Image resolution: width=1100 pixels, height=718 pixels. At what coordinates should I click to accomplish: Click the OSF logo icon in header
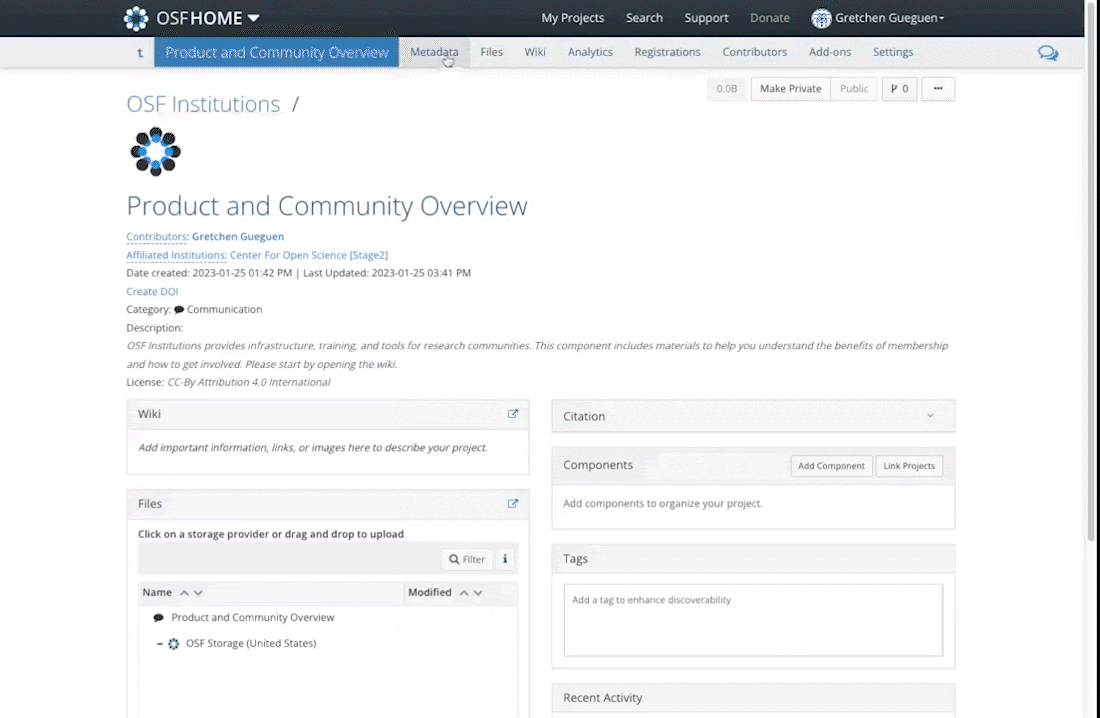pos(135,18)
